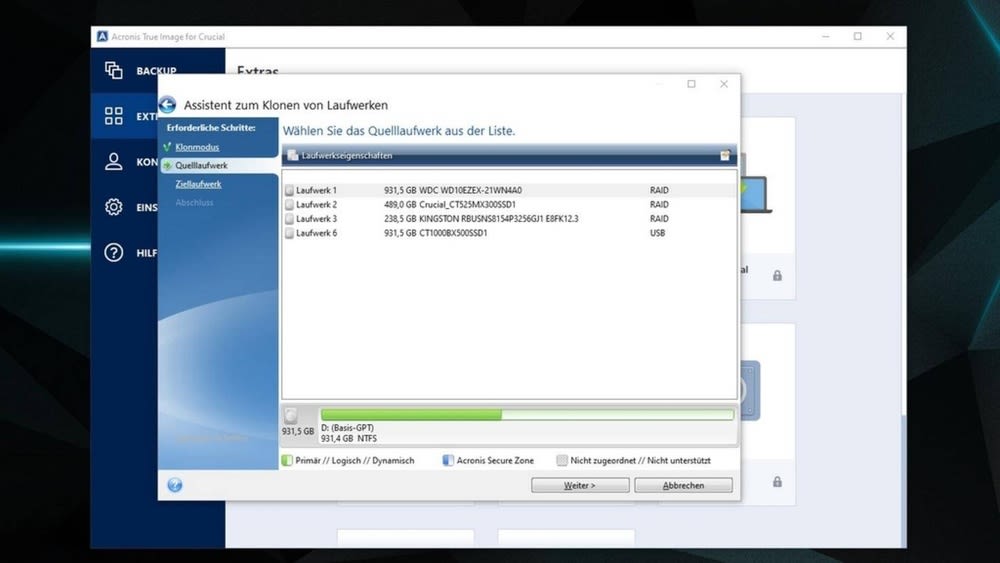Click 931,4 GB NTFS partition text

(x=349, y=439)
